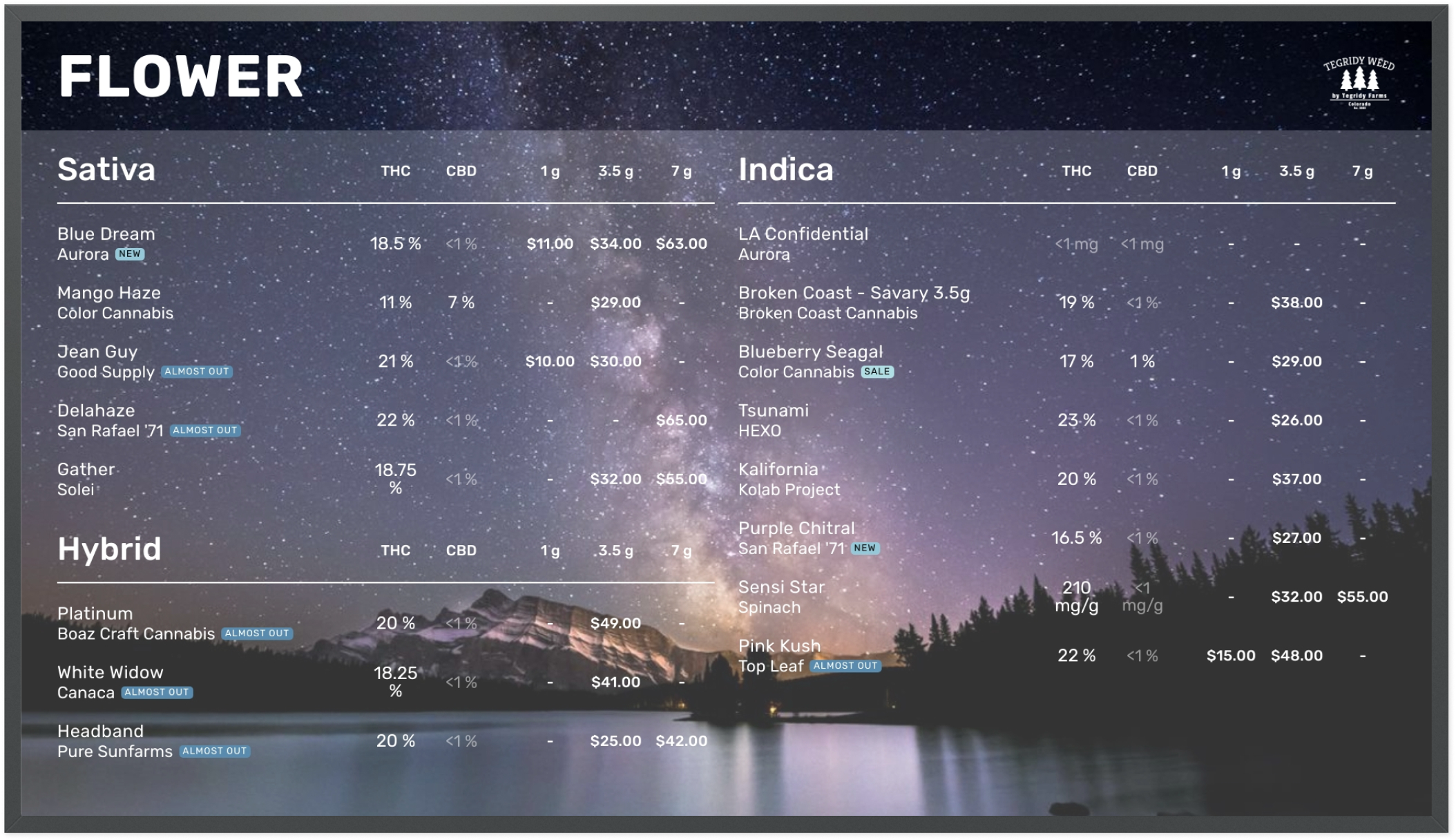
Task: Click White Widow $41.00 price
Action: point(615,682)
